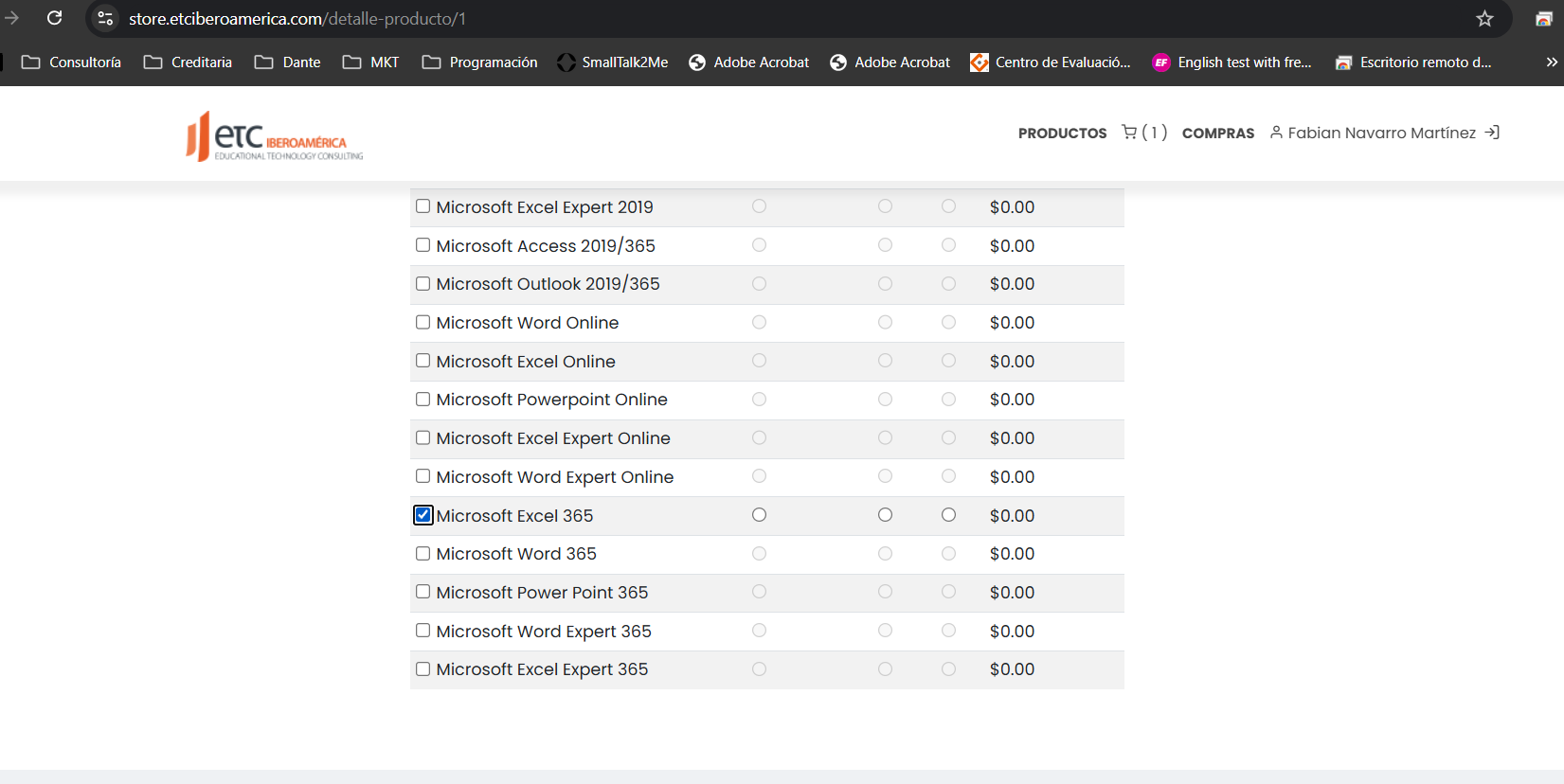This screenshot has width=1564, height=784.
Task: Open the shopping cart icon
Action: pyautogui.click(x=1129, y=133)
